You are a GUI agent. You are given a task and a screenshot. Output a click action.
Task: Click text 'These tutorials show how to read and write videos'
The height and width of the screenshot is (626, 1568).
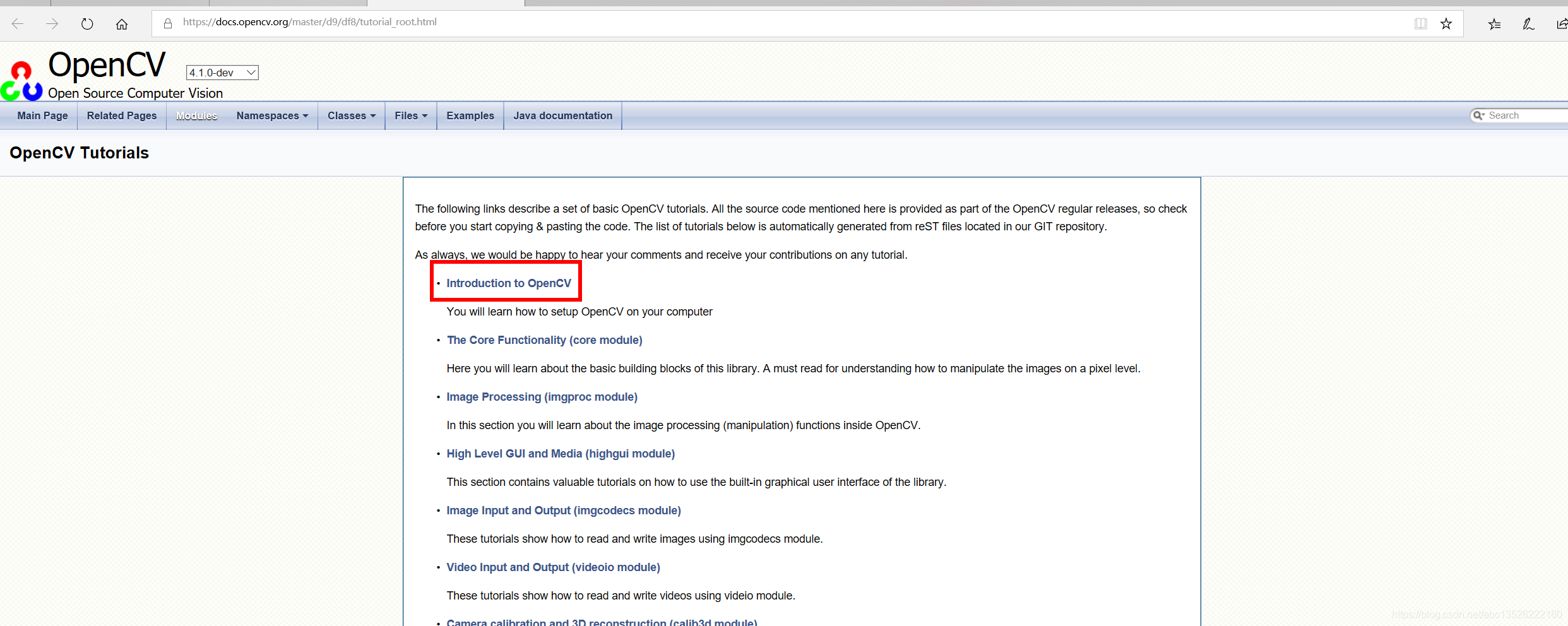(x=583, y=596)
